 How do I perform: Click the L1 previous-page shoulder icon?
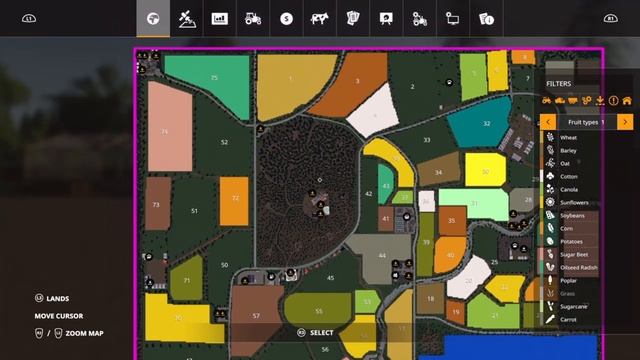pyautogui.click(x=29, y=19)
